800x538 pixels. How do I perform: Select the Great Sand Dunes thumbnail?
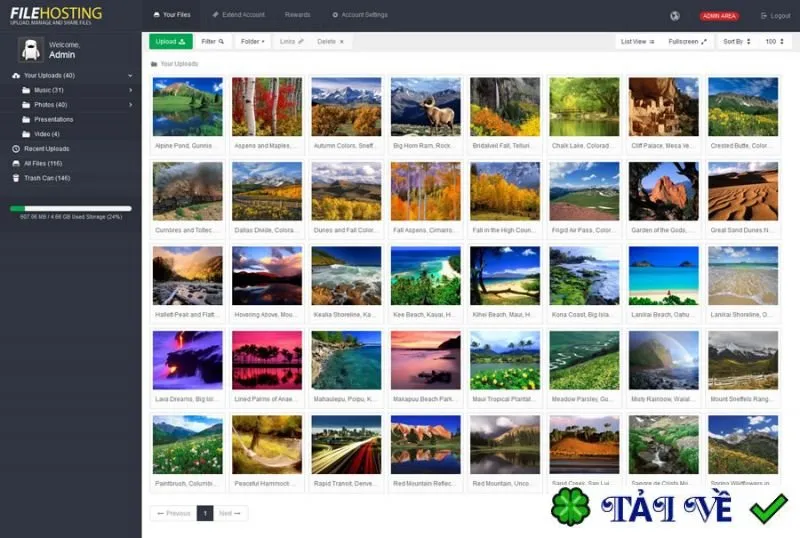743,191
